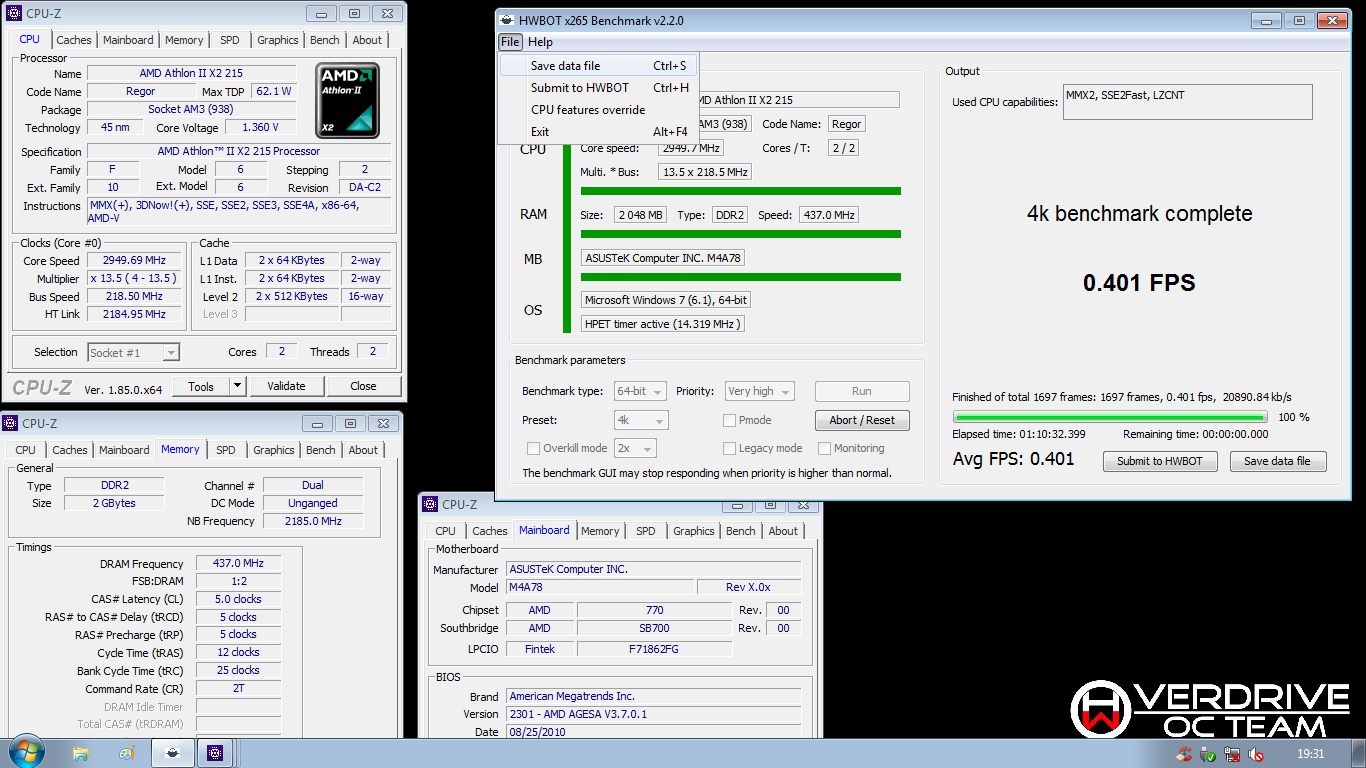Click the Core Voltage 1.360 V value

coord(260,128)
